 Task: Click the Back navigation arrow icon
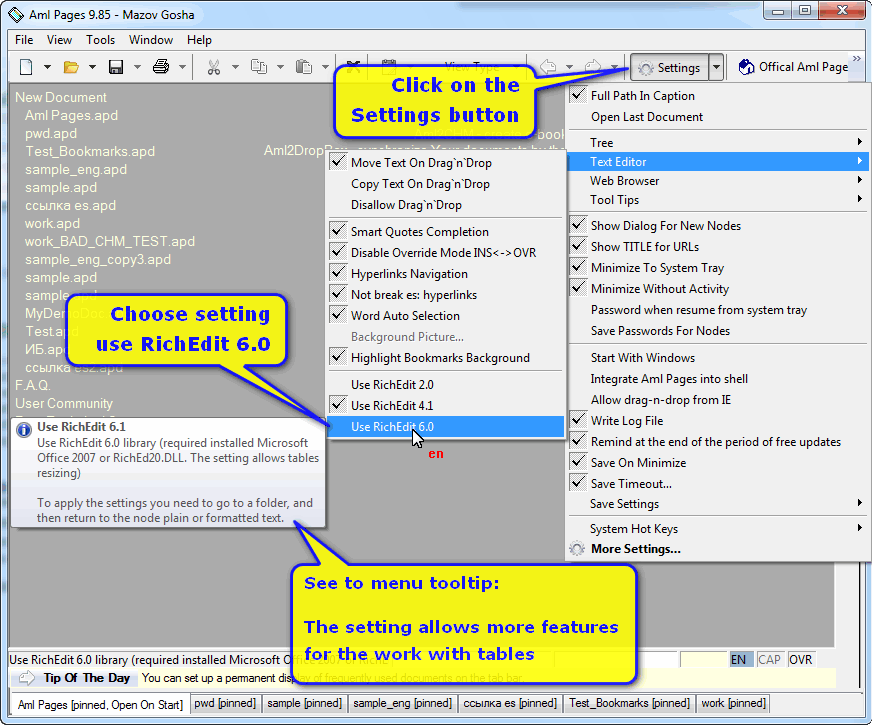pyautogui.click(x=548, y=67)
